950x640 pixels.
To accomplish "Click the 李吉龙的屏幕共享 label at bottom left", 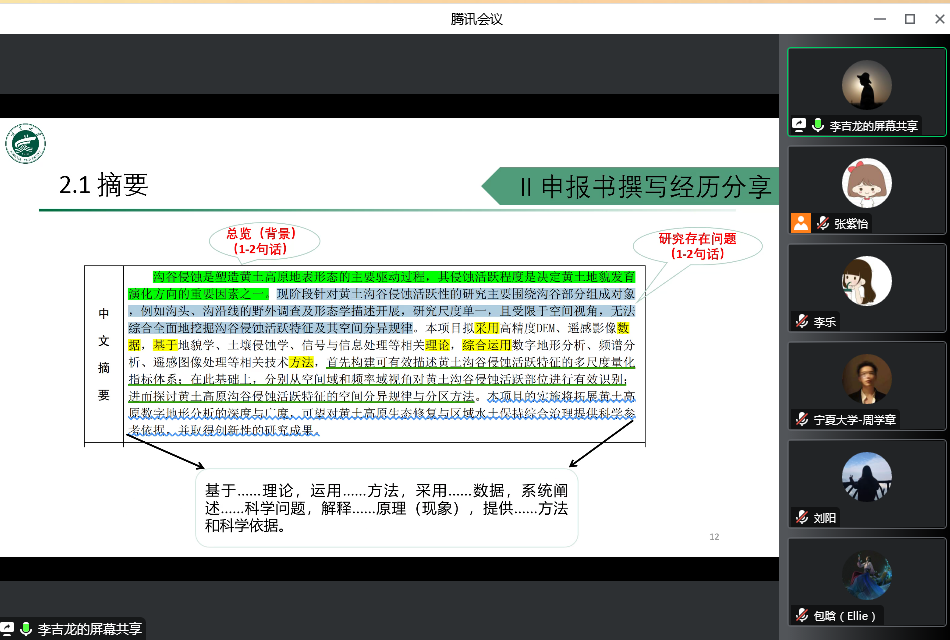I will click(x=89, y=630).
